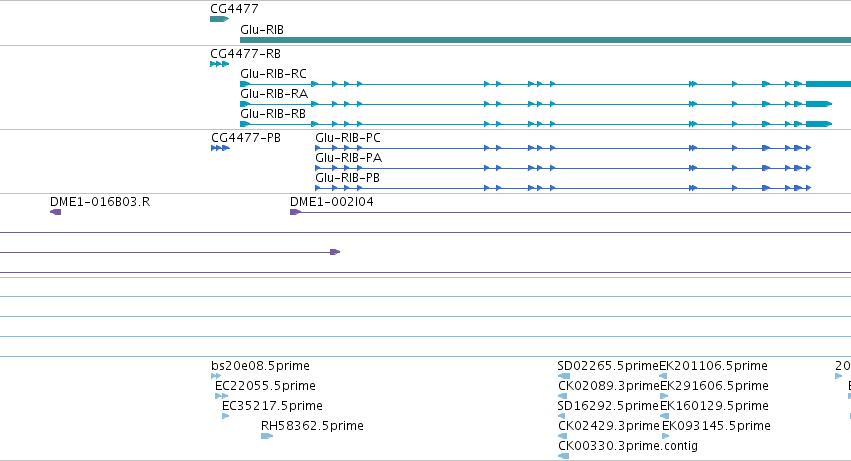Open the EK291606.5prime EST label
The image size is (851, 461).
pyautogui.click(x=714, y=386)
